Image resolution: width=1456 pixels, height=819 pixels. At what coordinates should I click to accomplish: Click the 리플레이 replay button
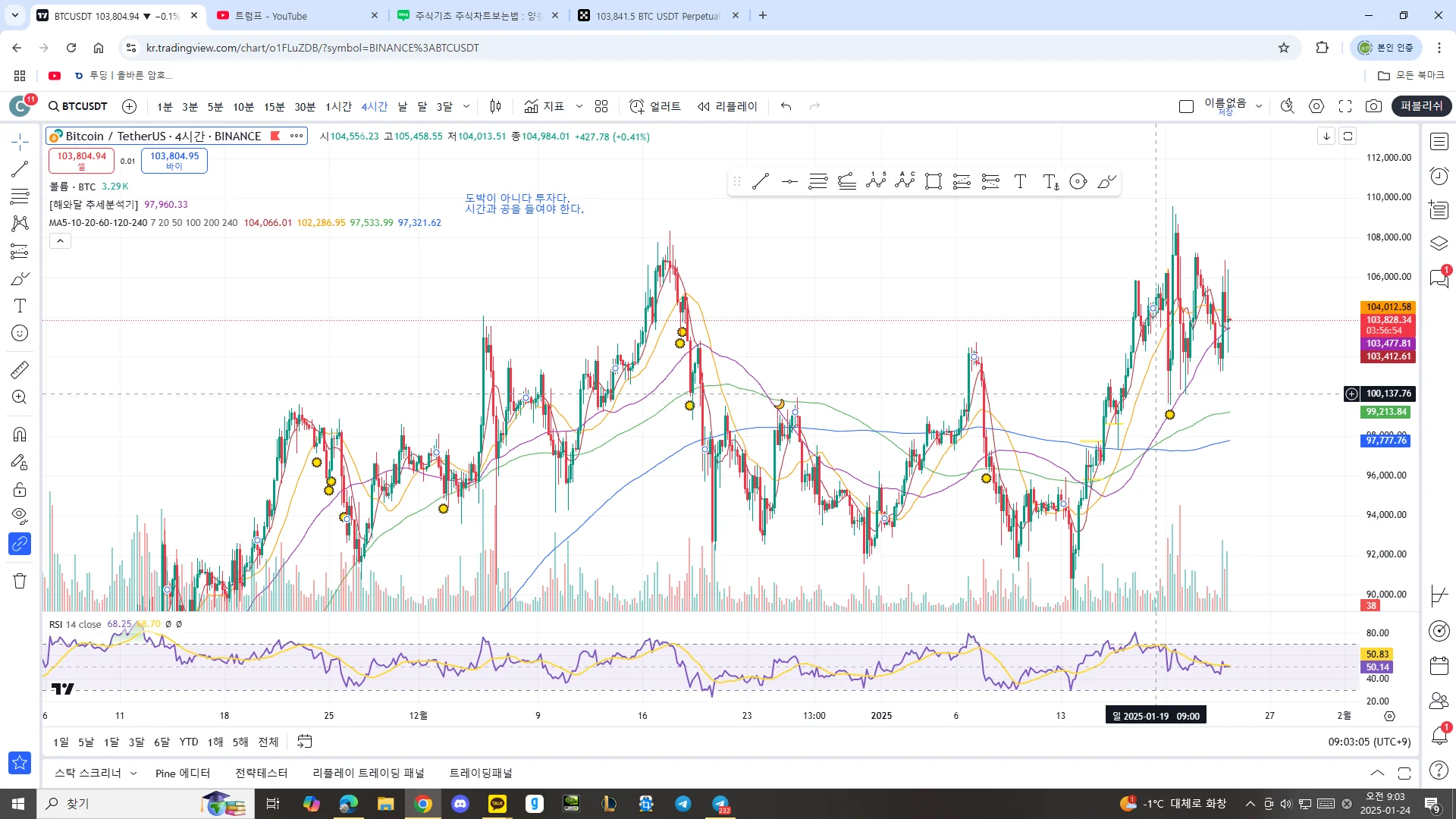tap(727, 106)
